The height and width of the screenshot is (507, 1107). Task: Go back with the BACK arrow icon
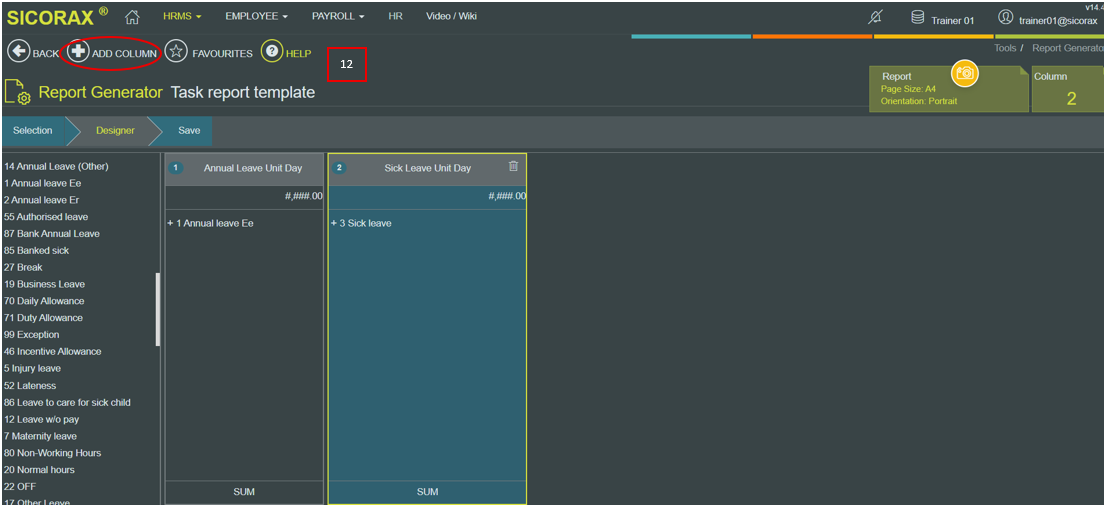[18, 52]
